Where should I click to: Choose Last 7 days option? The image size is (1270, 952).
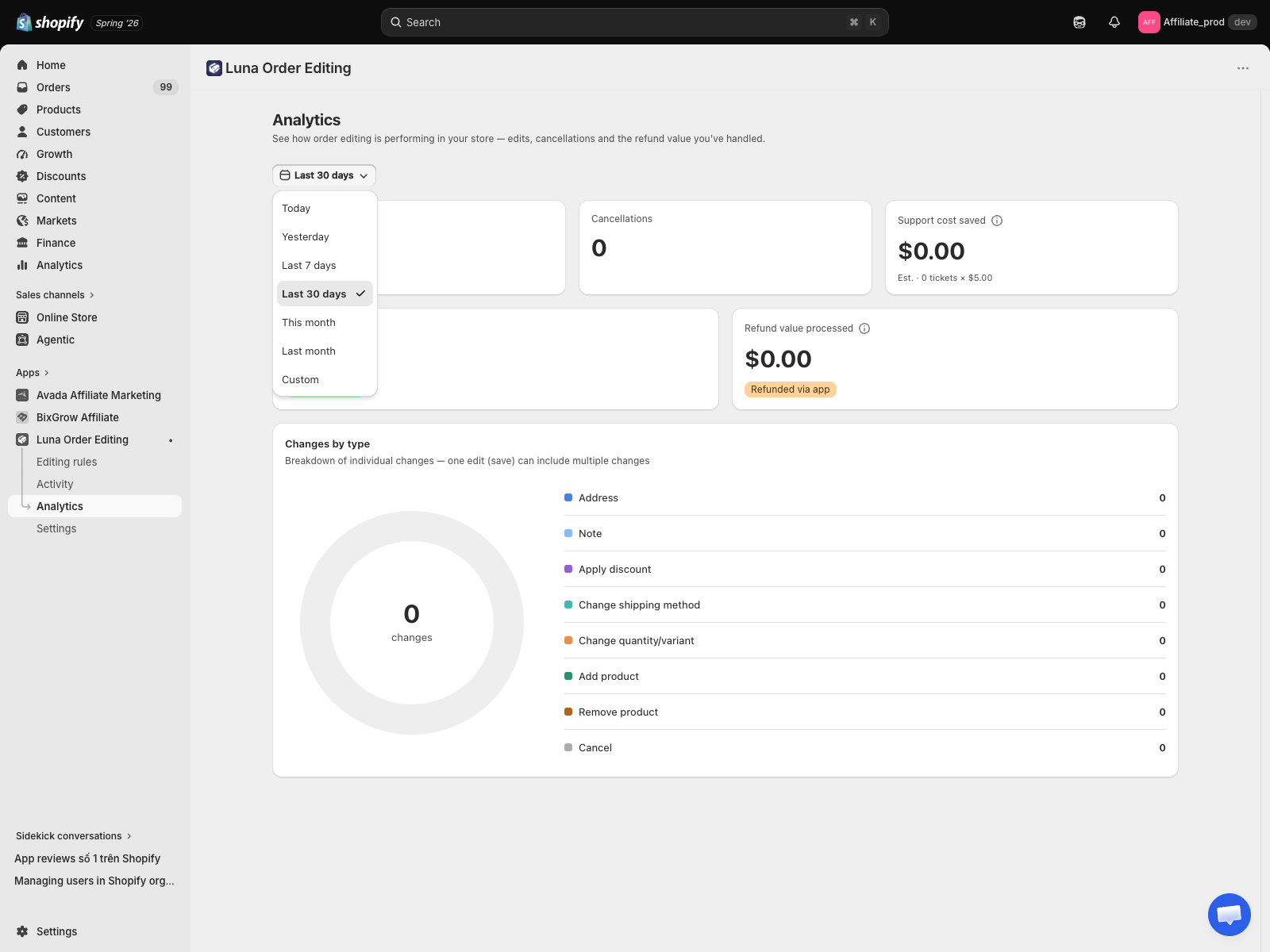325,266
